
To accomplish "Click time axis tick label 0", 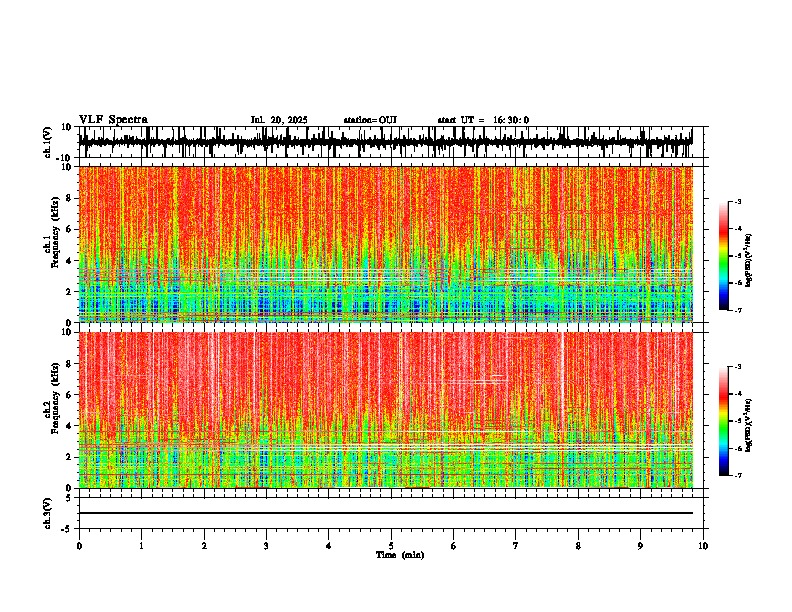I will (x=79, y=546).
